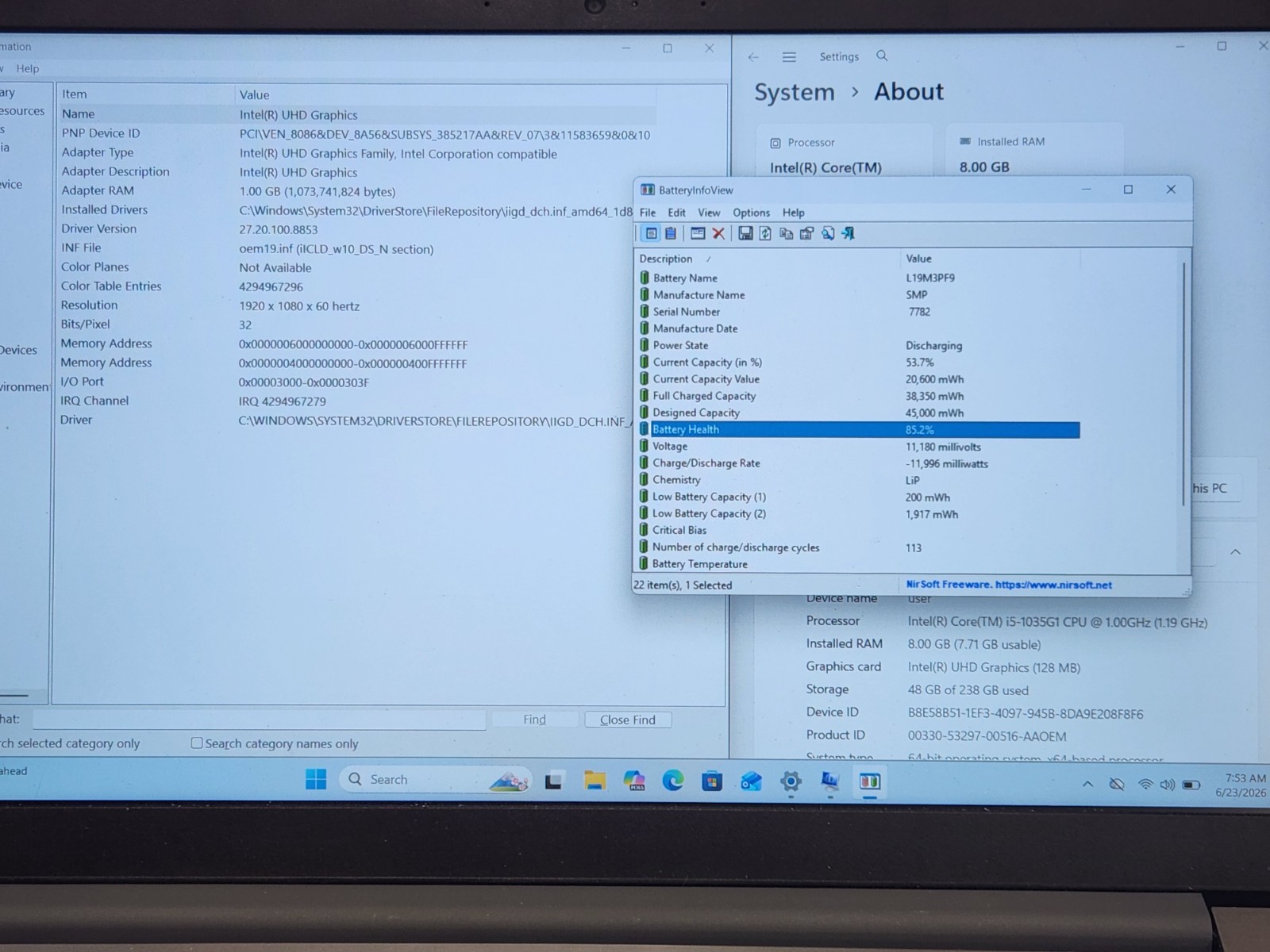This screenshot has width=1270, height=952.
Task: Click Copy Selected Items toolbar icon
Action: tap(786, 233)
